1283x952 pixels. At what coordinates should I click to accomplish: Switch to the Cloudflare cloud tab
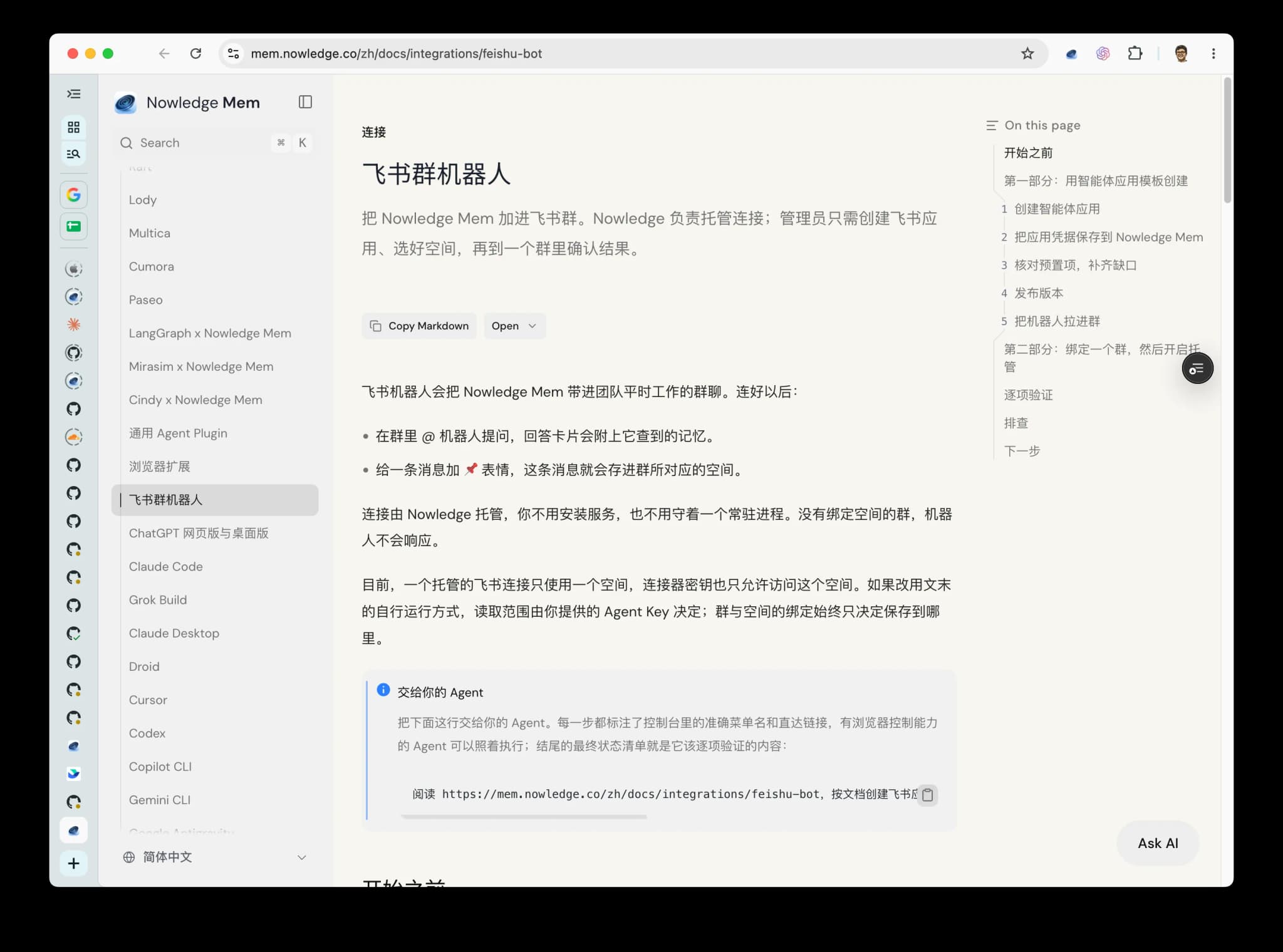click(74, 437)
